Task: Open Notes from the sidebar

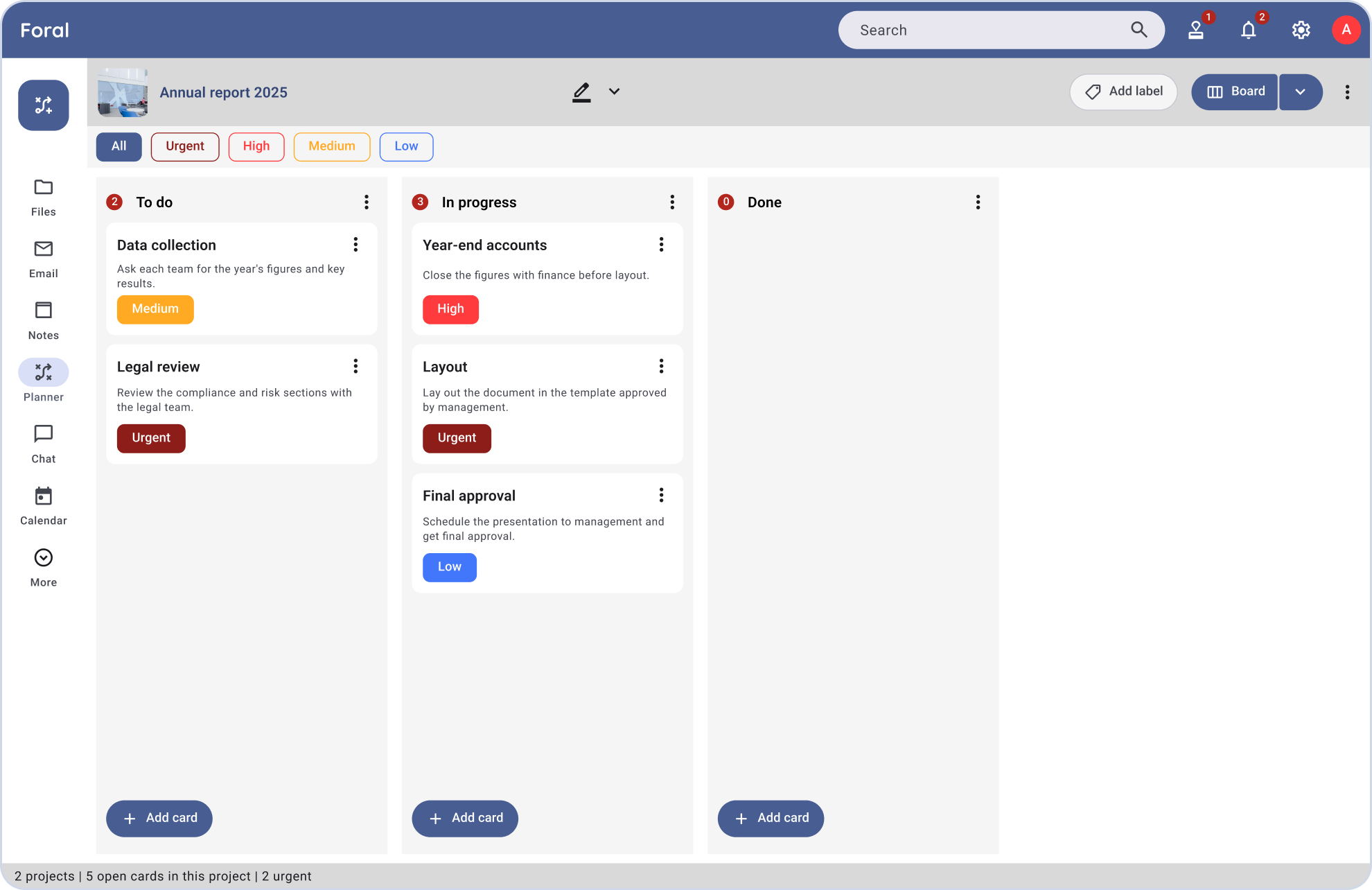Action: (x=43, y=321)
